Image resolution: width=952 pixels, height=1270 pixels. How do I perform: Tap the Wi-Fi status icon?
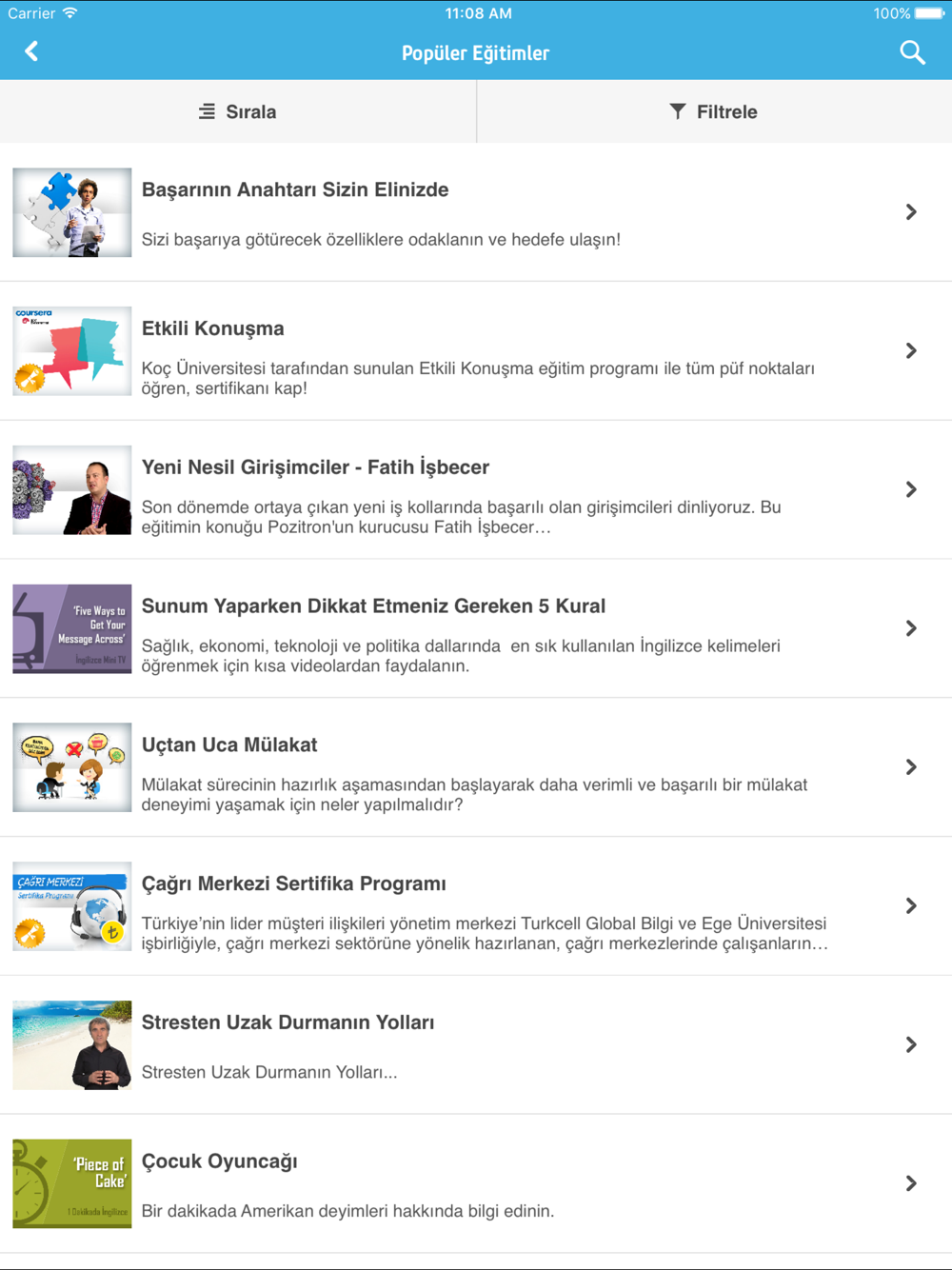pyautogui.click(x=70, y=13)
